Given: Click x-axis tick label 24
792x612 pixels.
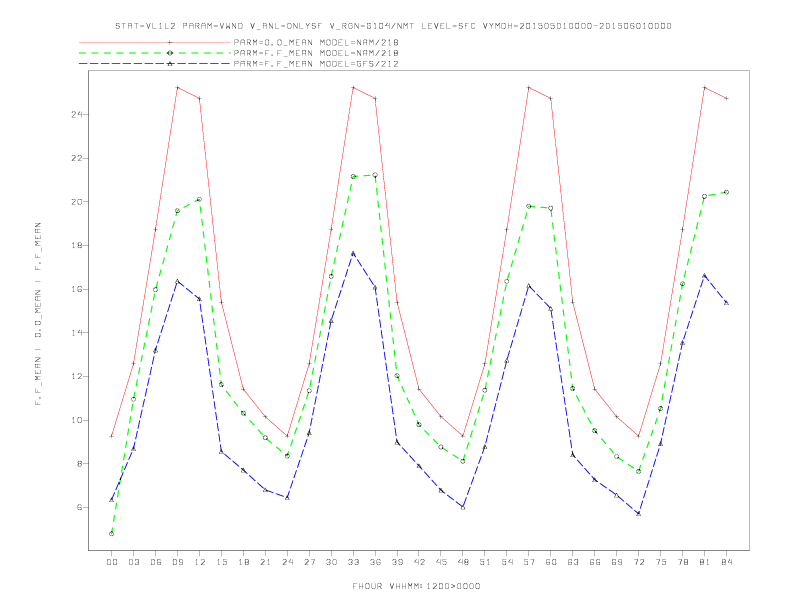Looking at the screenshot, I should click(287, 562).
